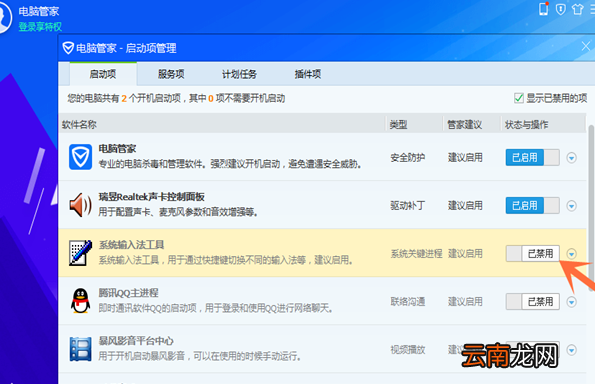Switch to the 服务项 tab

tap(171, 74)
